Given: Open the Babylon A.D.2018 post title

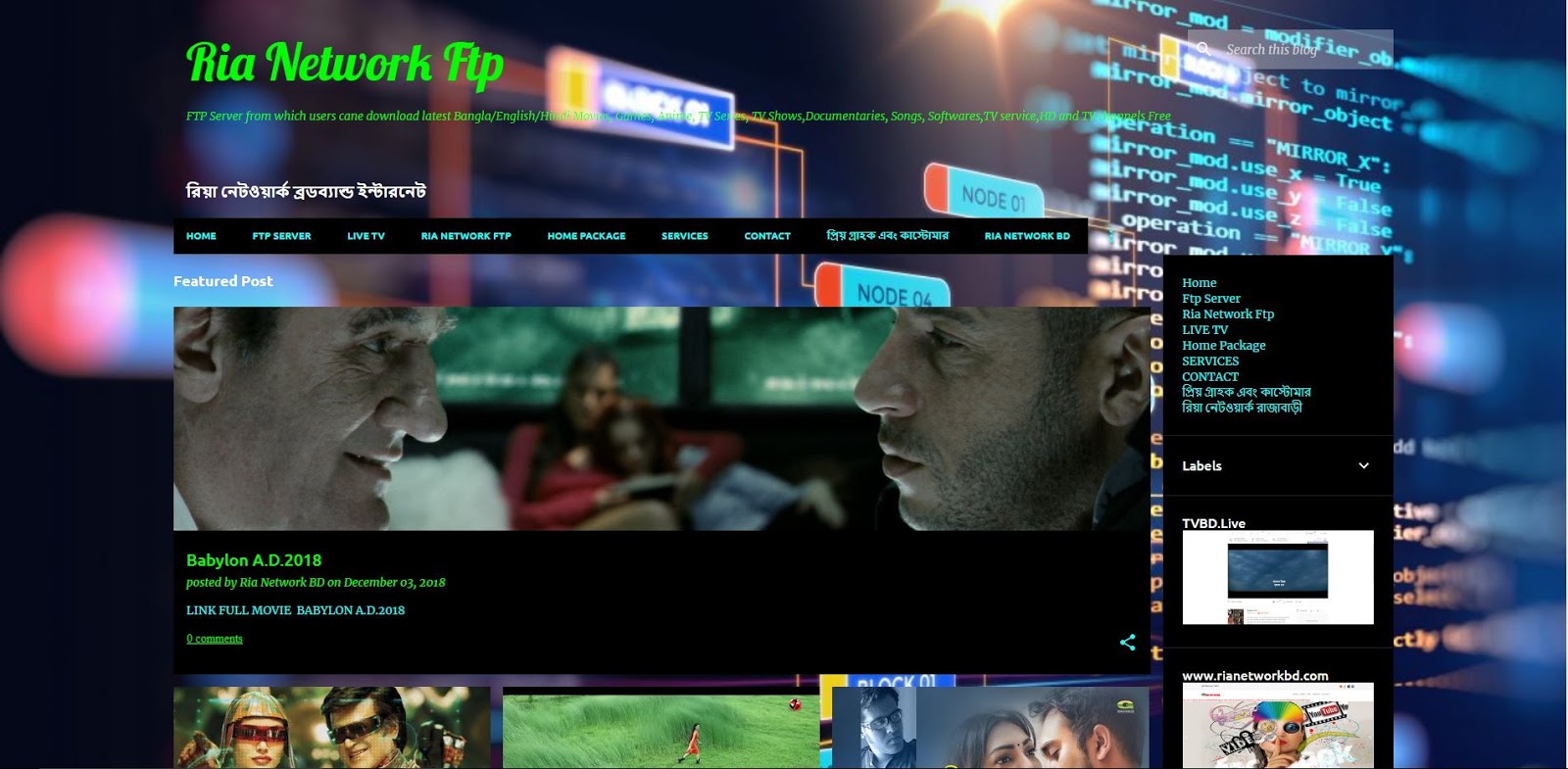Looking at the screenshot, I should click(x=254, y=560).
